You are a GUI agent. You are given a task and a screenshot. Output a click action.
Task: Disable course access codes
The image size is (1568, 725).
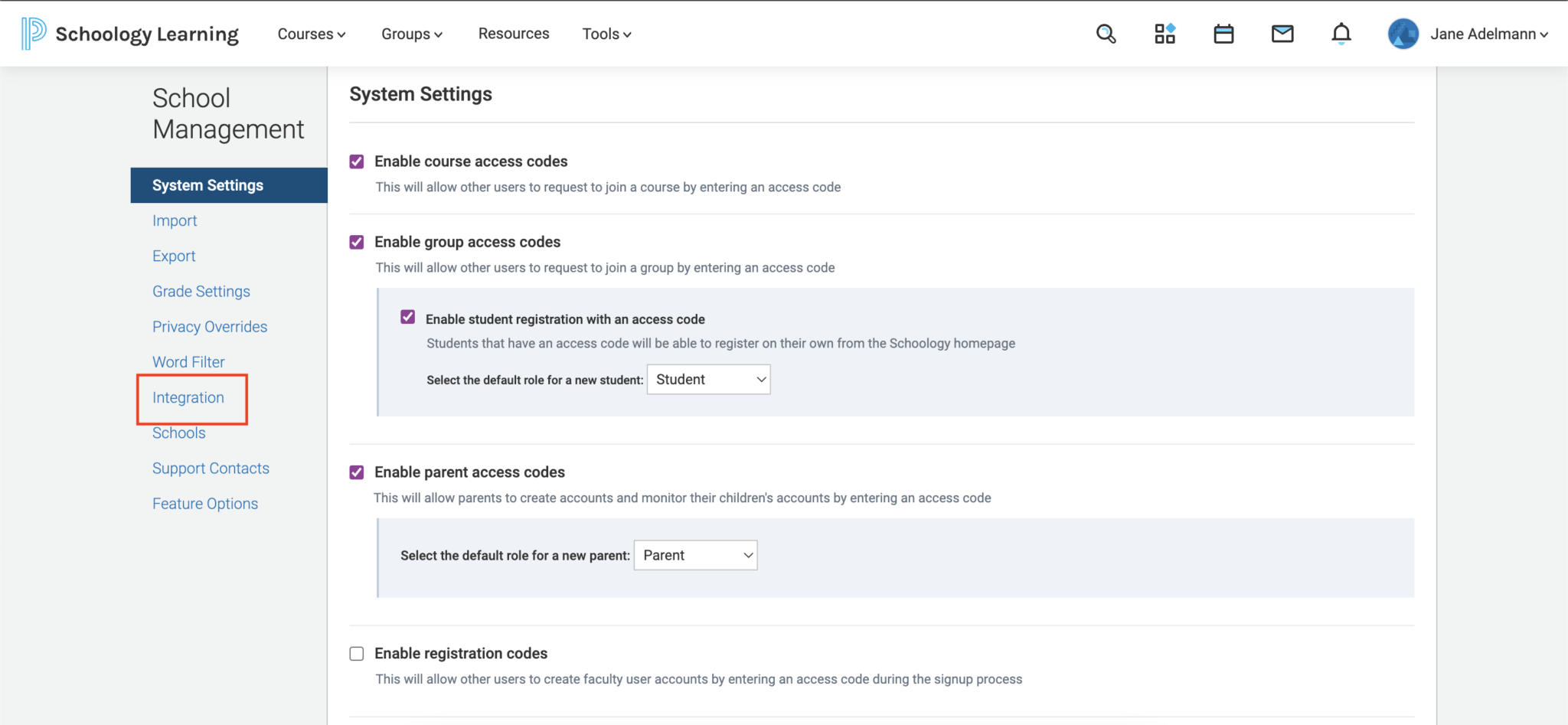point(356,161)
